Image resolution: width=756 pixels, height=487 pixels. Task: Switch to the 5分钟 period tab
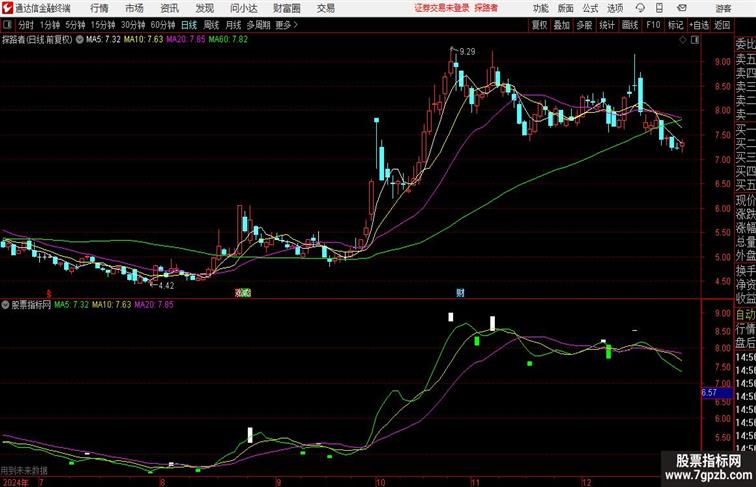coord(75,25)
